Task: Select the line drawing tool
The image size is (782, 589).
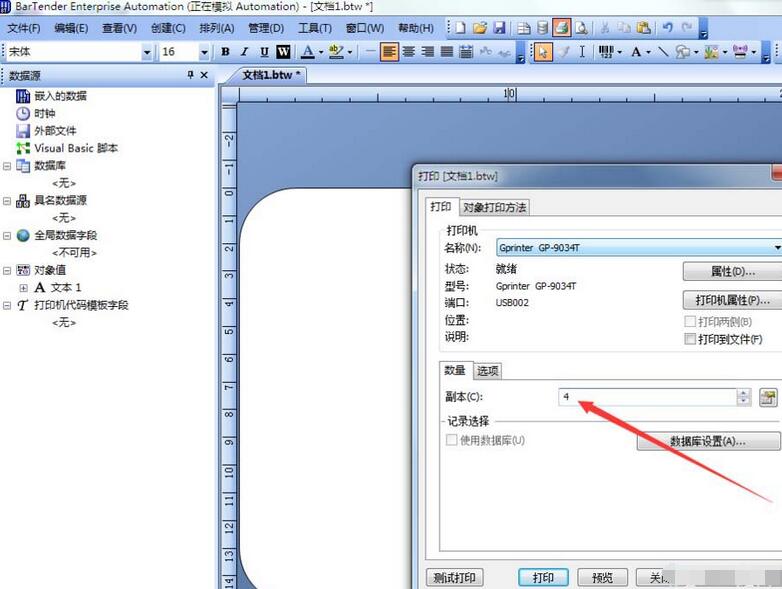Action: click(x=663, y=52)
